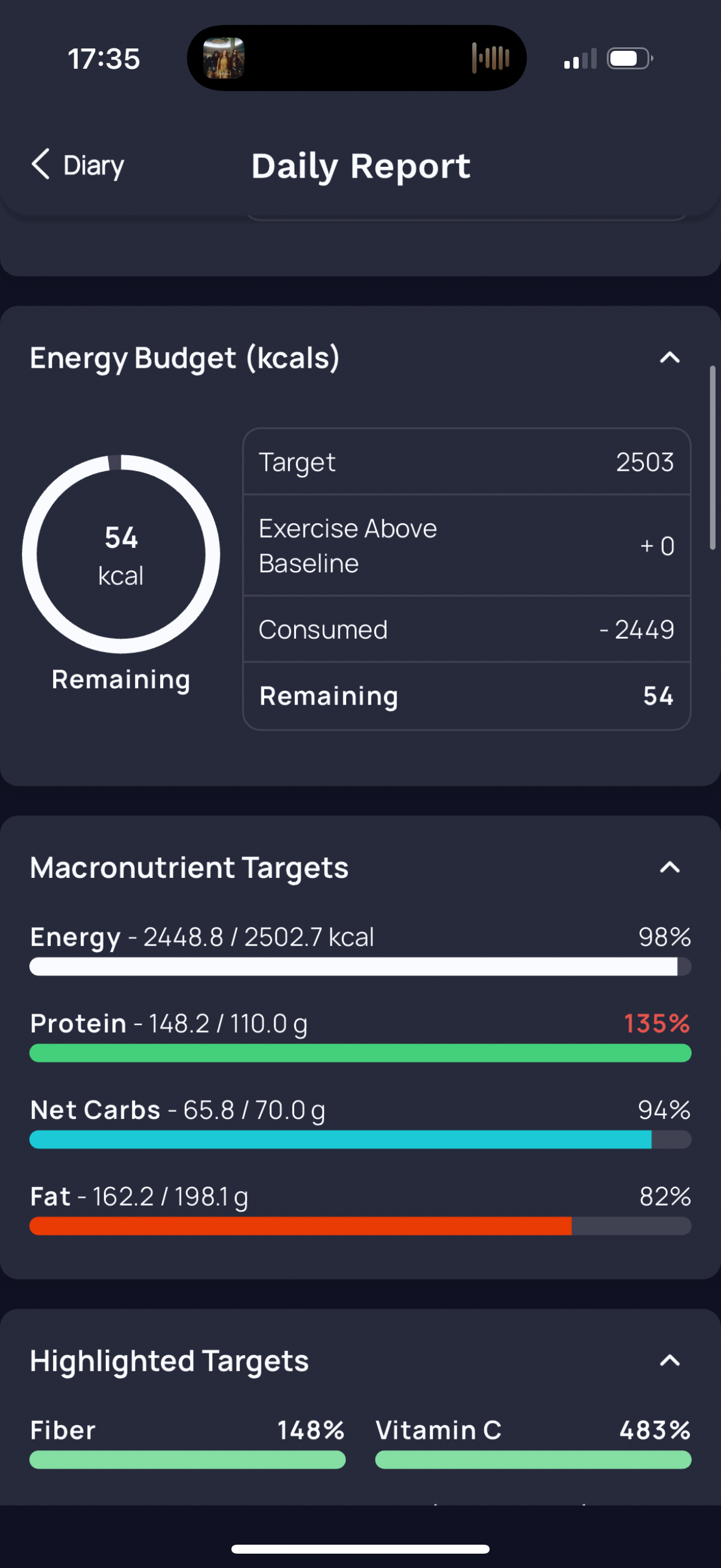Image resolution: width=721 pixels, height=1568 pixels.
Task: Tap the cellular signal bars icon
Action: pyautogui.click(x=581, y=59)
